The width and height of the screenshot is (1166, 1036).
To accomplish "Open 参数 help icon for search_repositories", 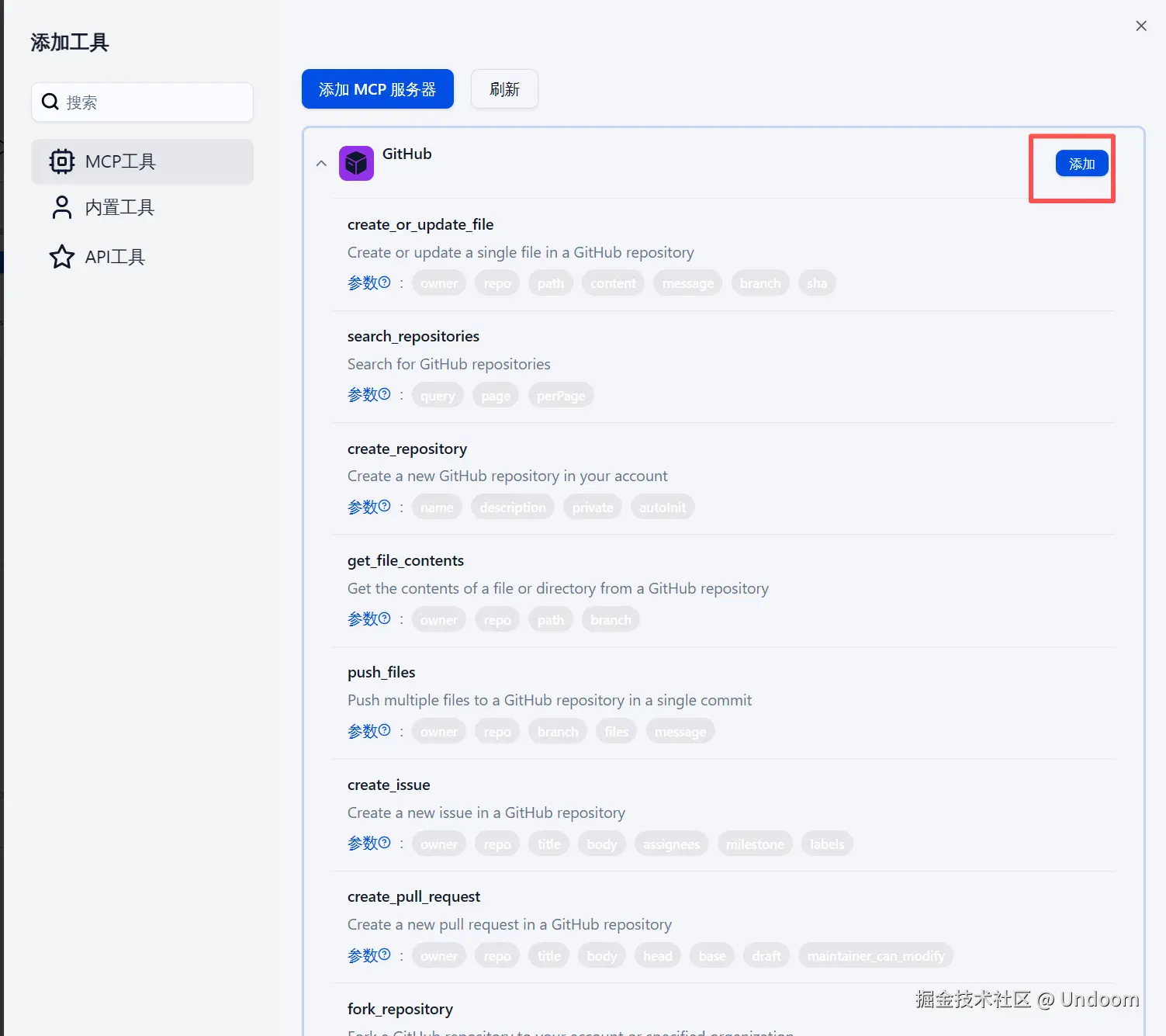I will point(385,394).
